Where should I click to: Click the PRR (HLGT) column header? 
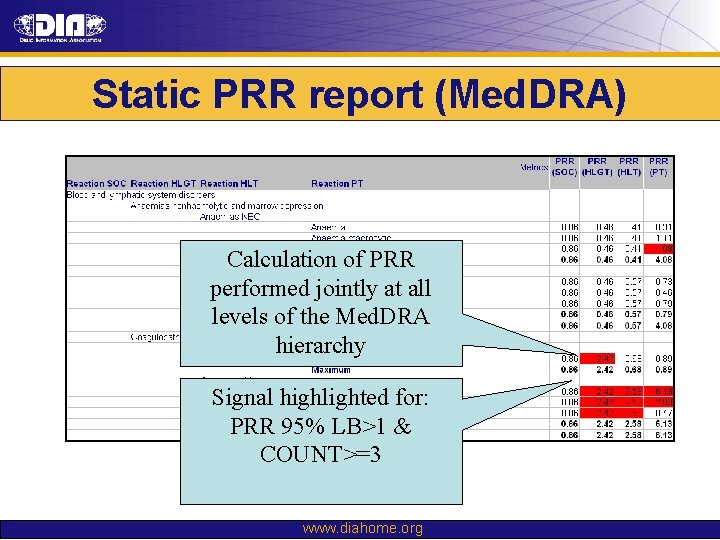[x=597, y=167]
